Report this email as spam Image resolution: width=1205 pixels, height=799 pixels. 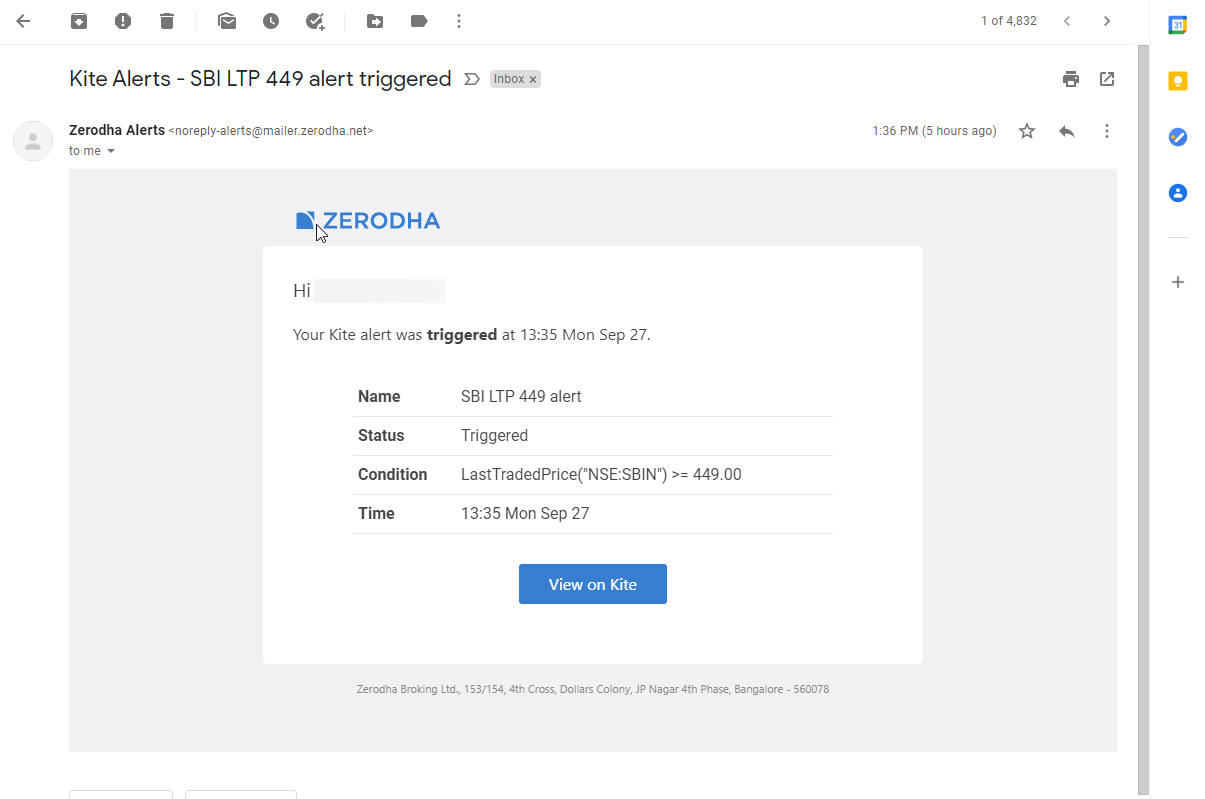point(123,21)
